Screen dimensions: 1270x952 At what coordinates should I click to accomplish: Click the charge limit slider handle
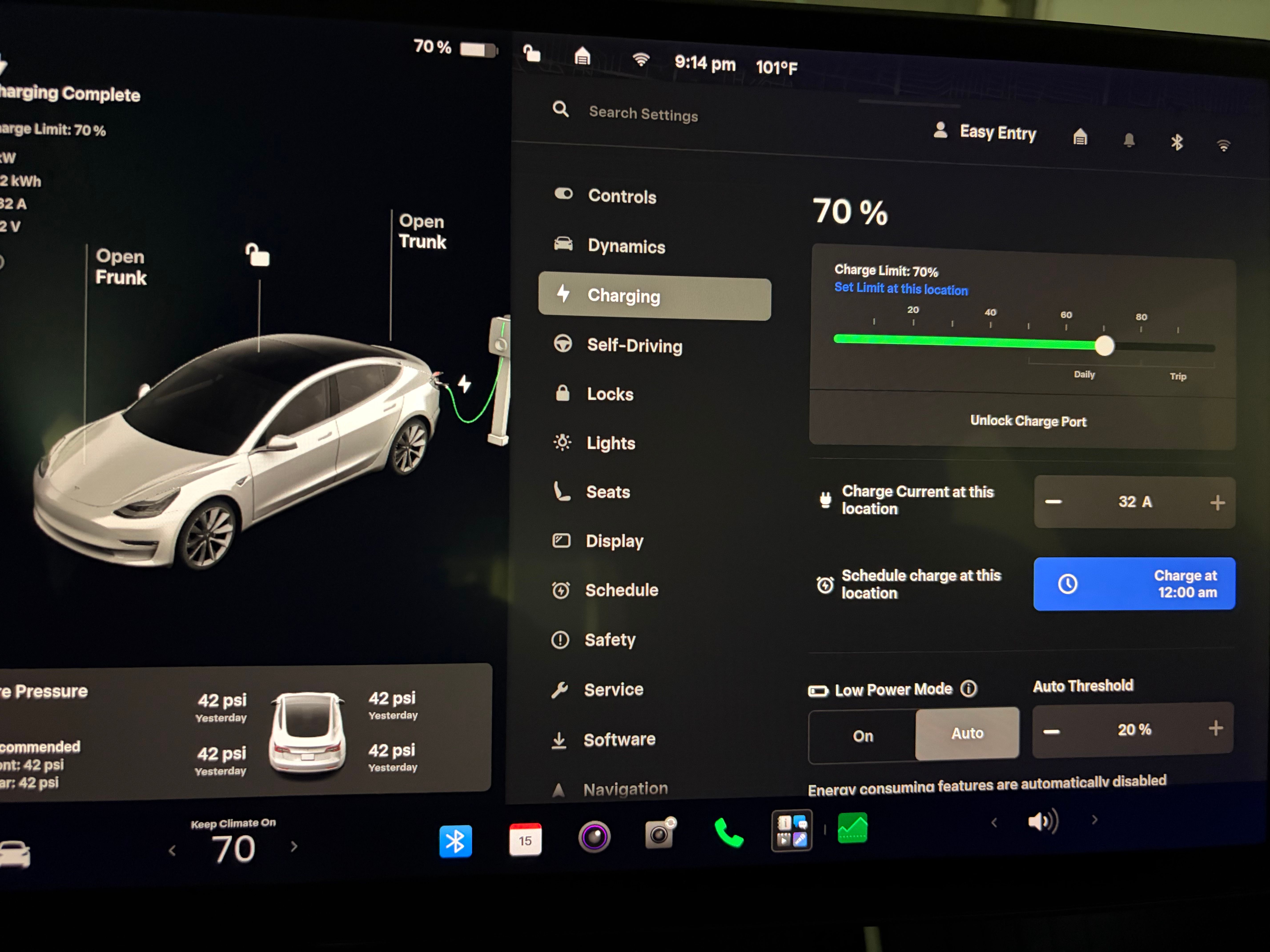[1104, 346]
